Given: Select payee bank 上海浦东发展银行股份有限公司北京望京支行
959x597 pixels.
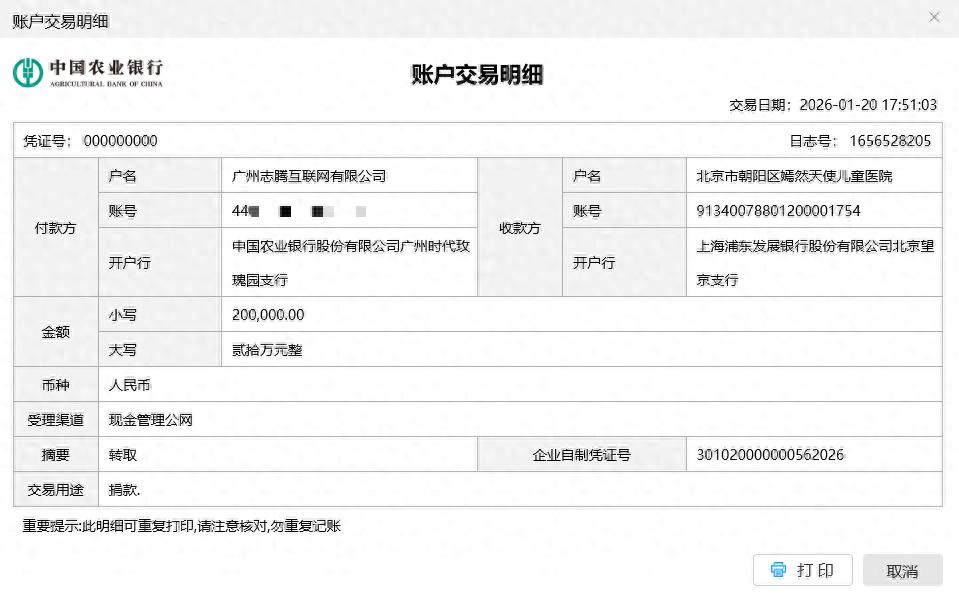Looking at the screenshot, I should 815,263.
